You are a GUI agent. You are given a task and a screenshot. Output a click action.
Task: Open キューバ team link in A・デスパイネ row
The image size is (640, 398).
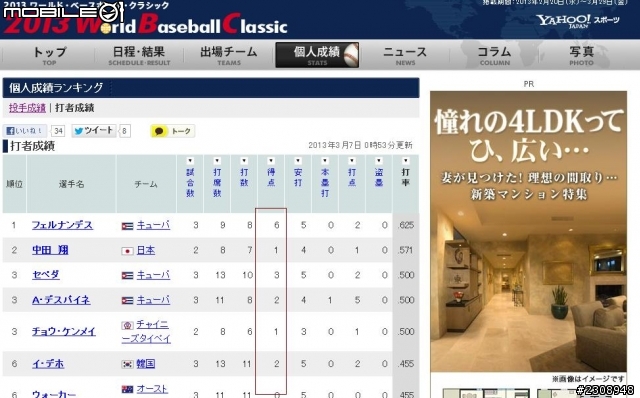click(153, 300)
